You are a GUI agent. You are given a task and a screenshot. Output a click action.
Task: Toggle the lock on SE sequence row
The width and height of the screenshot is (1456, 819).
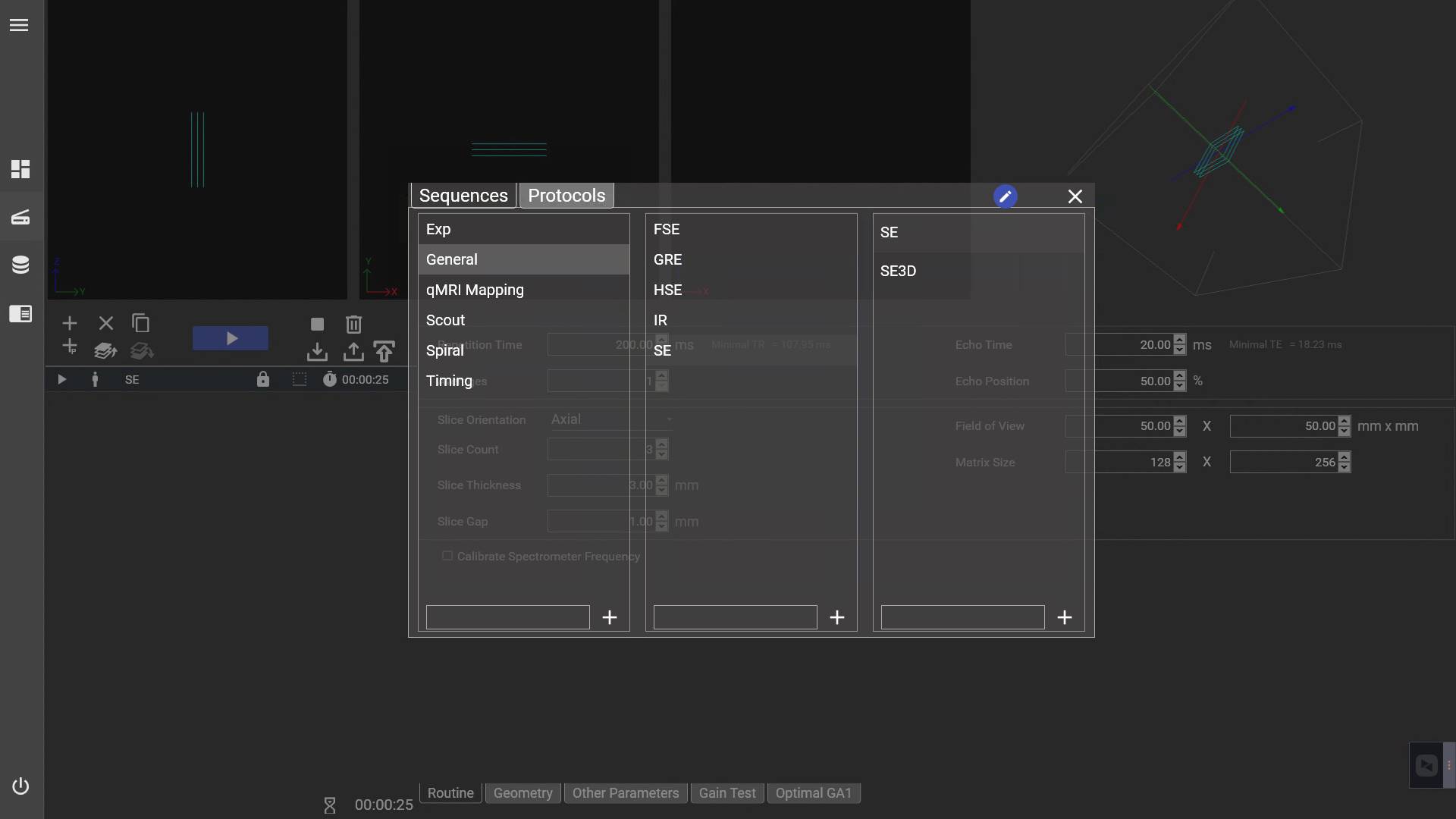tap(263, 379)
